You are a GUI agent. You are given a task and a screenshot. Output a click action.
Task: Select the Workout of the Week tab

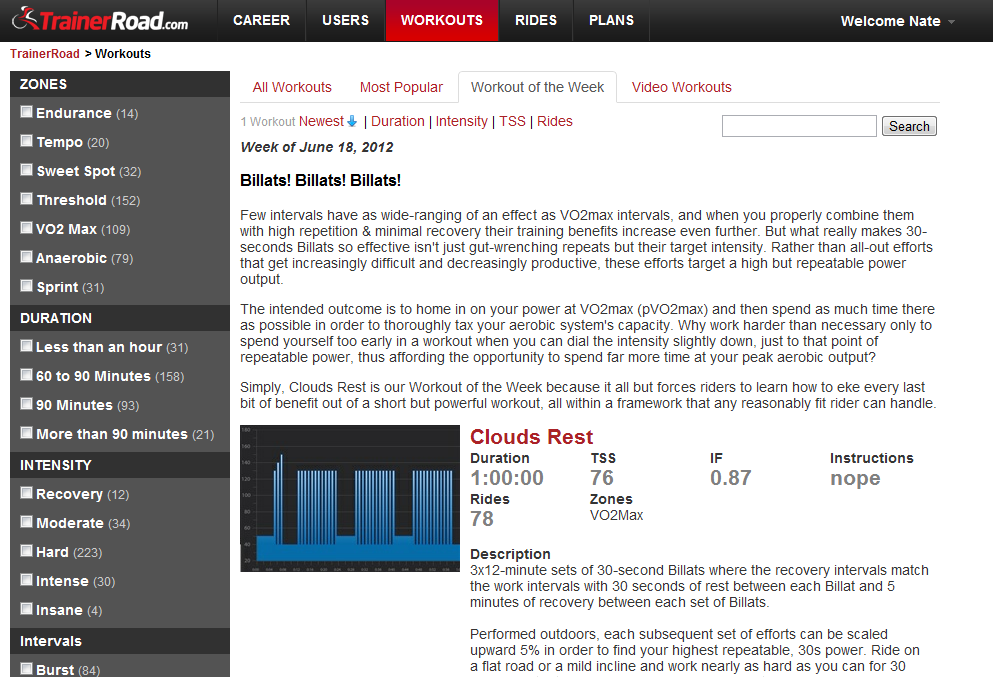click(x=537, y=87)
